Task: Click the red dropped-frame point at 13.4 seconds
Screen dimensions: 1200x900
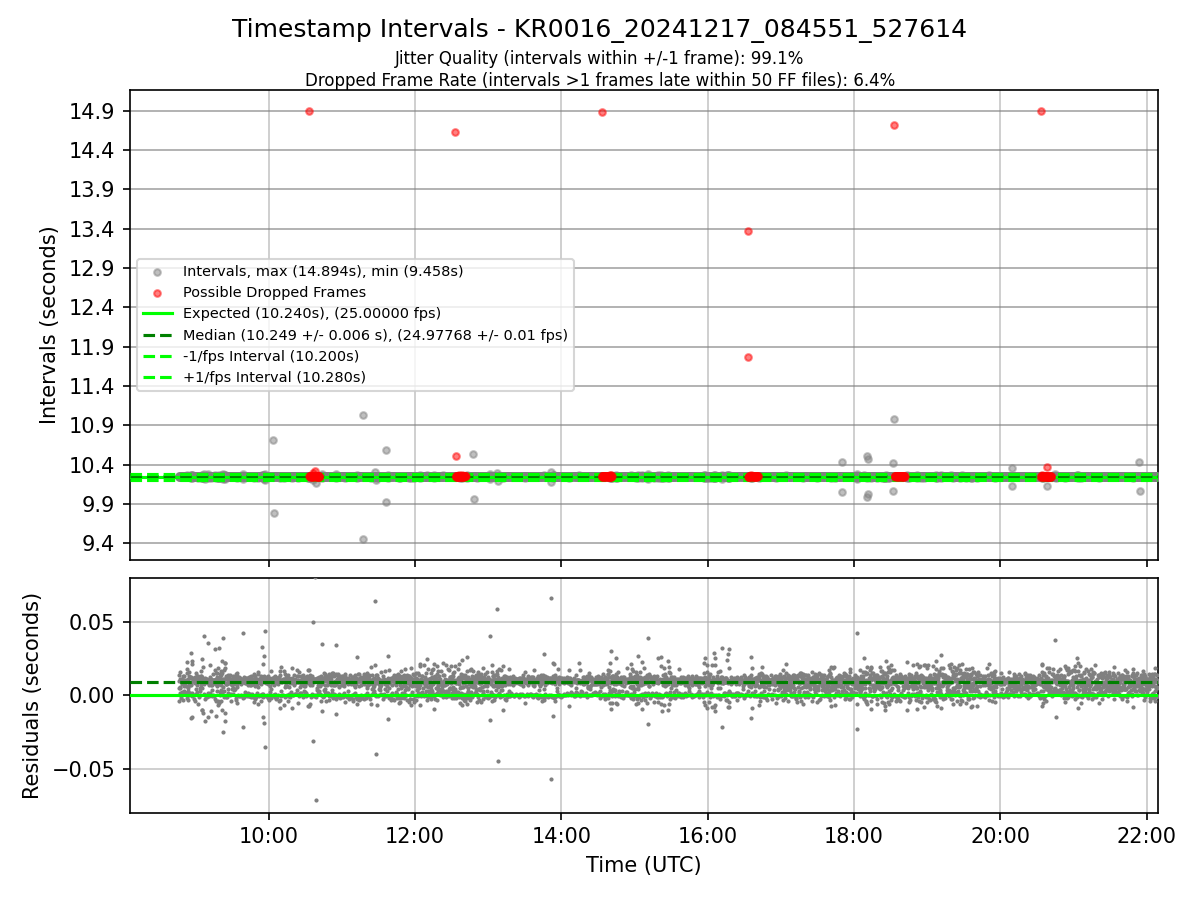Action: click(x=748, y=231)
